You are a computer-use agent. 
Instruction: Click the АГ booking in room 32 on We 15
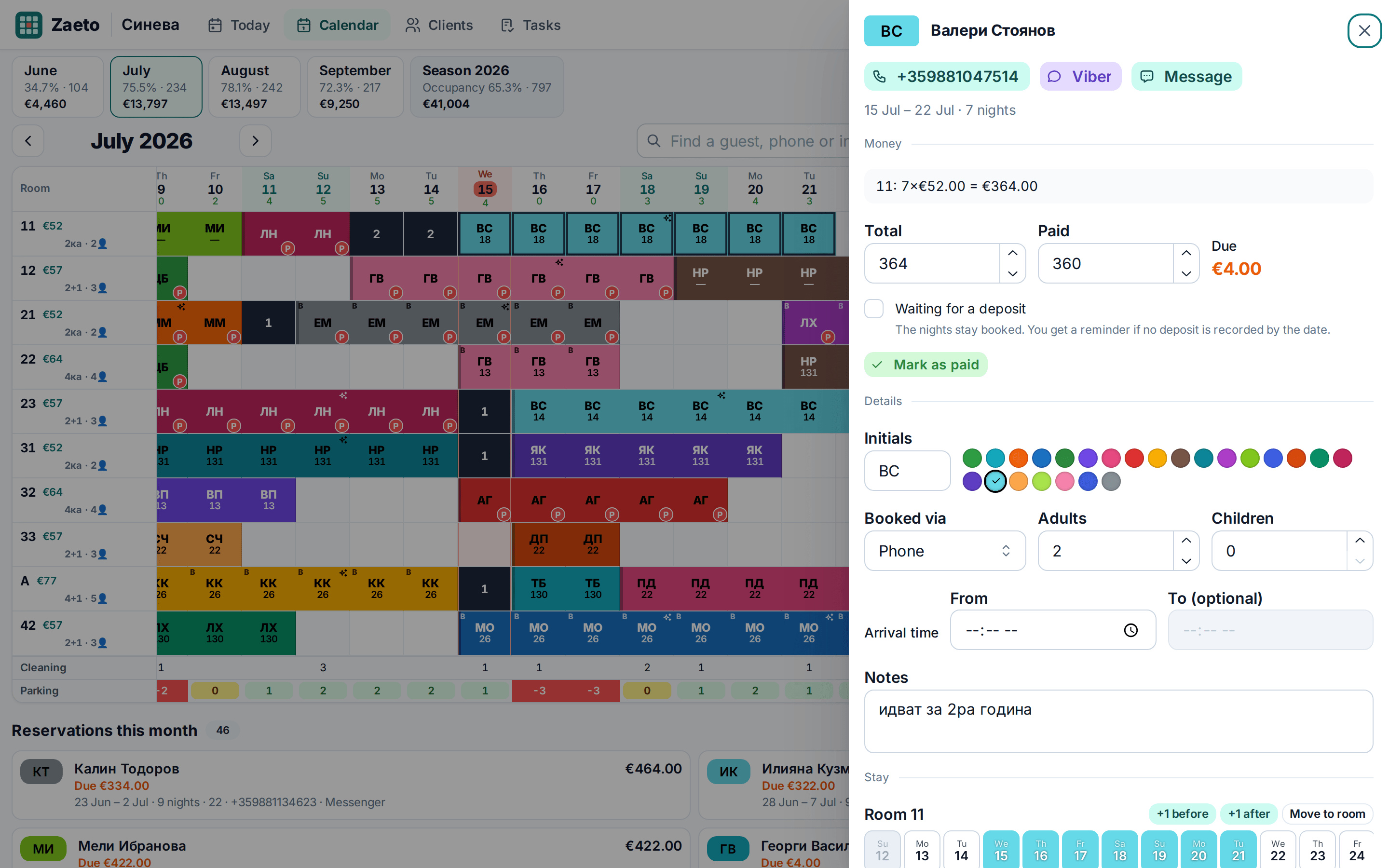[x=484, y=500]
